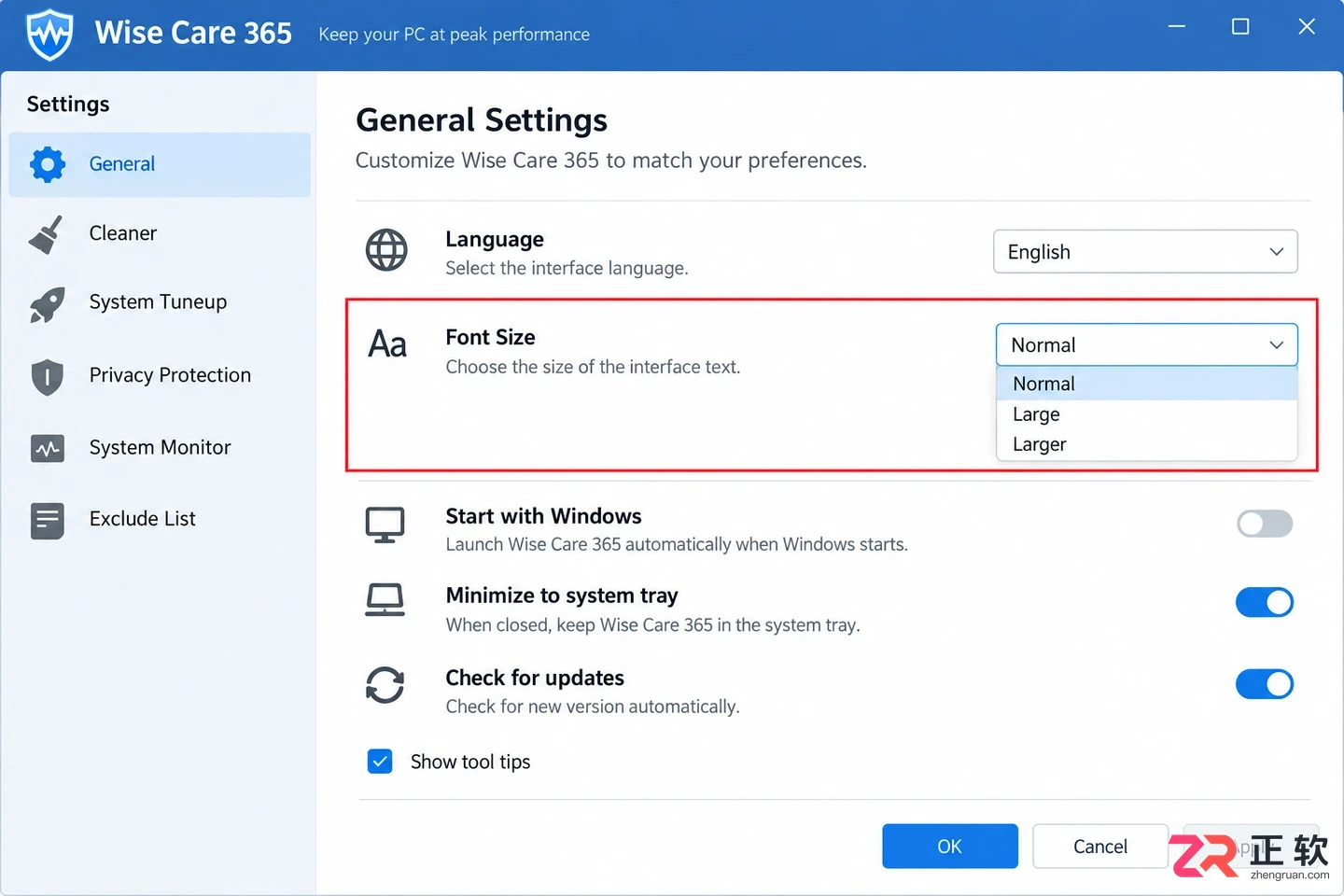Choose Larger from the font size list
1344x896 pixels.
[1146, 444]
